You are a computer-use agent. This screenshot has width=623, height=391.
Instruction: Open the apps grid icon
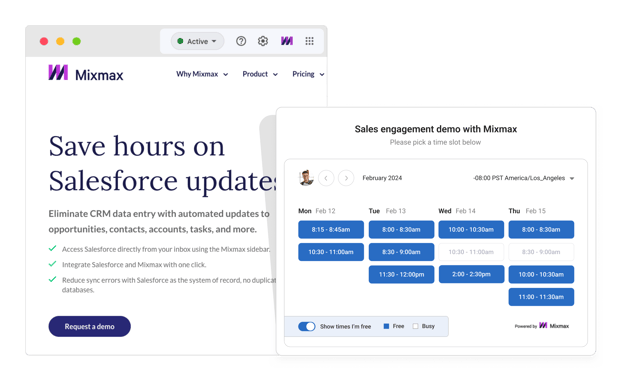(x=310, y=41)
